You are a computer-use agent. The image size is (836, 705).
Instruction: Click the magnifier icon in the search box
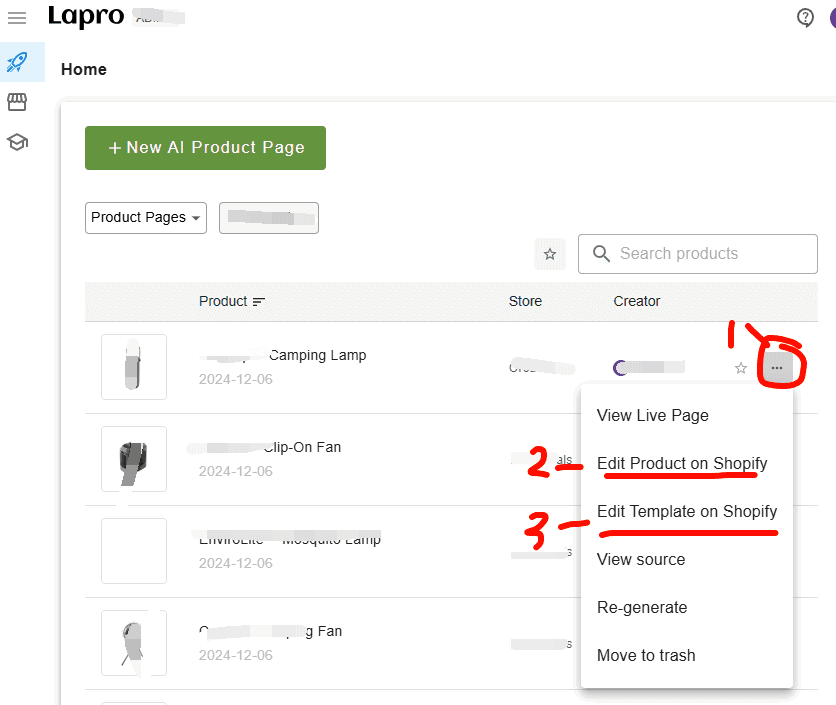pos(601,253)
